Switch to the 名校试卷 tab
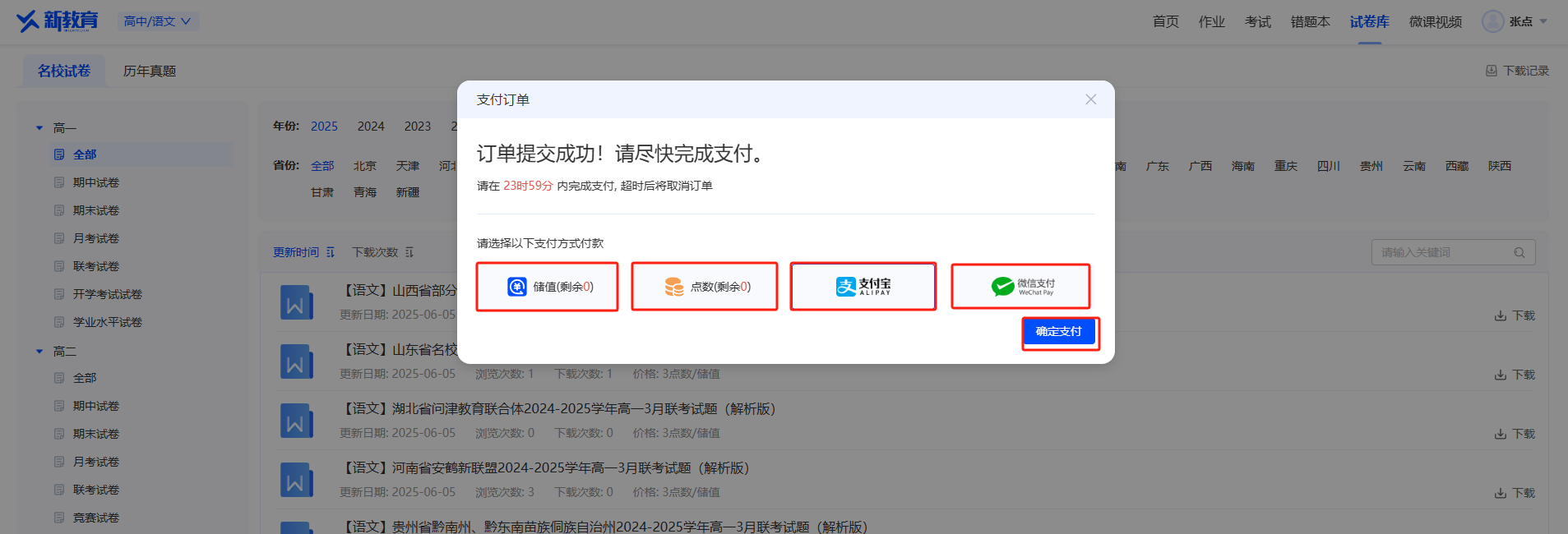The image size is (1568, 534). [x=64, y=71]
